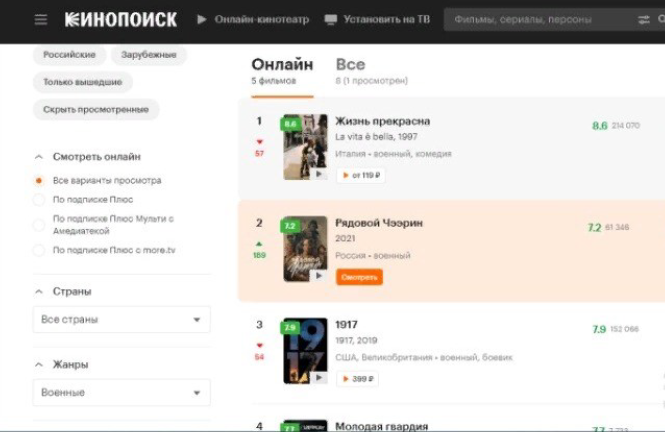The width and height of the screenshot is (665, 432).
Task: Open the Военные genre dropdown
Action: 122,392
